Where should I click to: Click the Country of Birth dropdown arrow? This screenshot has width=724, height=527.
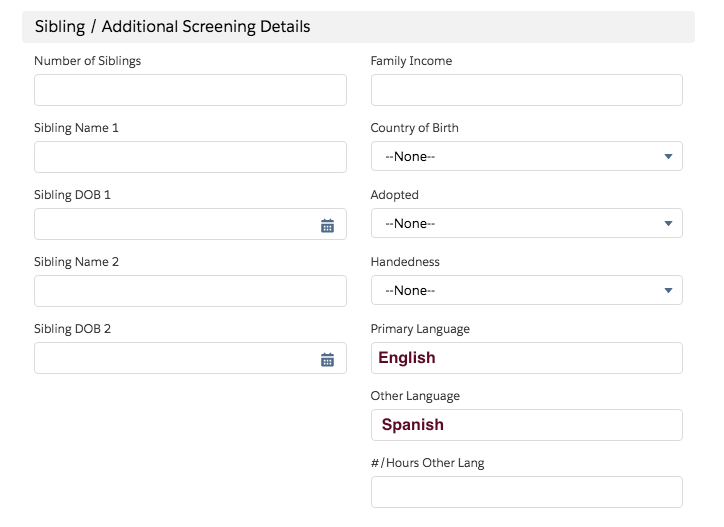click(x=668, y=157)
